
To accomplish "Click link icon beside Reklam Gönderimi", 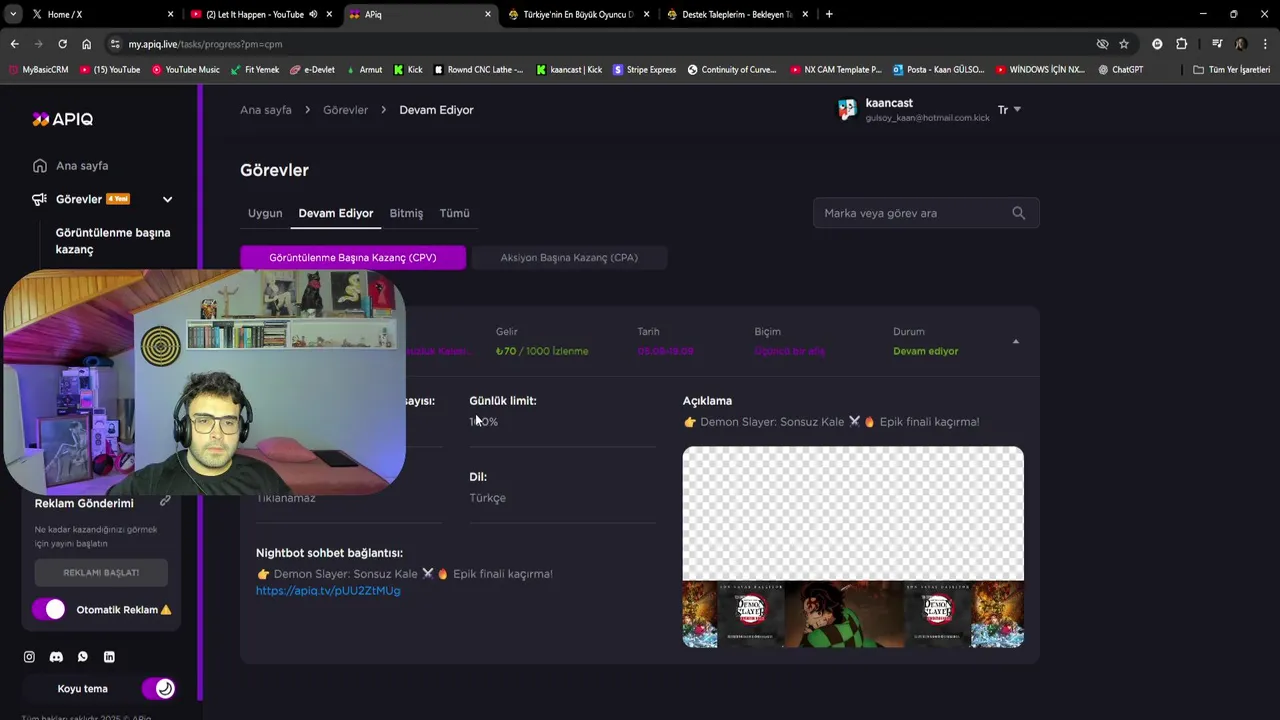I will tap(165, 501).
